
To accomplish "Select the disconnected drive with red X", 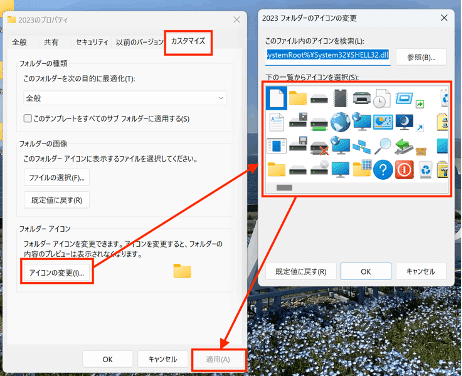I will (319, 148).
